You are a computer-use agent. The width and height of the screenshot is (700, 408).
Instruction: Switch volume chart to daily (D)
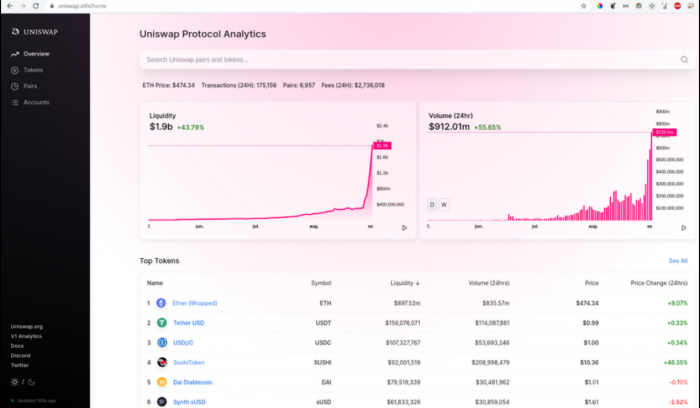(x=432, y=204)
